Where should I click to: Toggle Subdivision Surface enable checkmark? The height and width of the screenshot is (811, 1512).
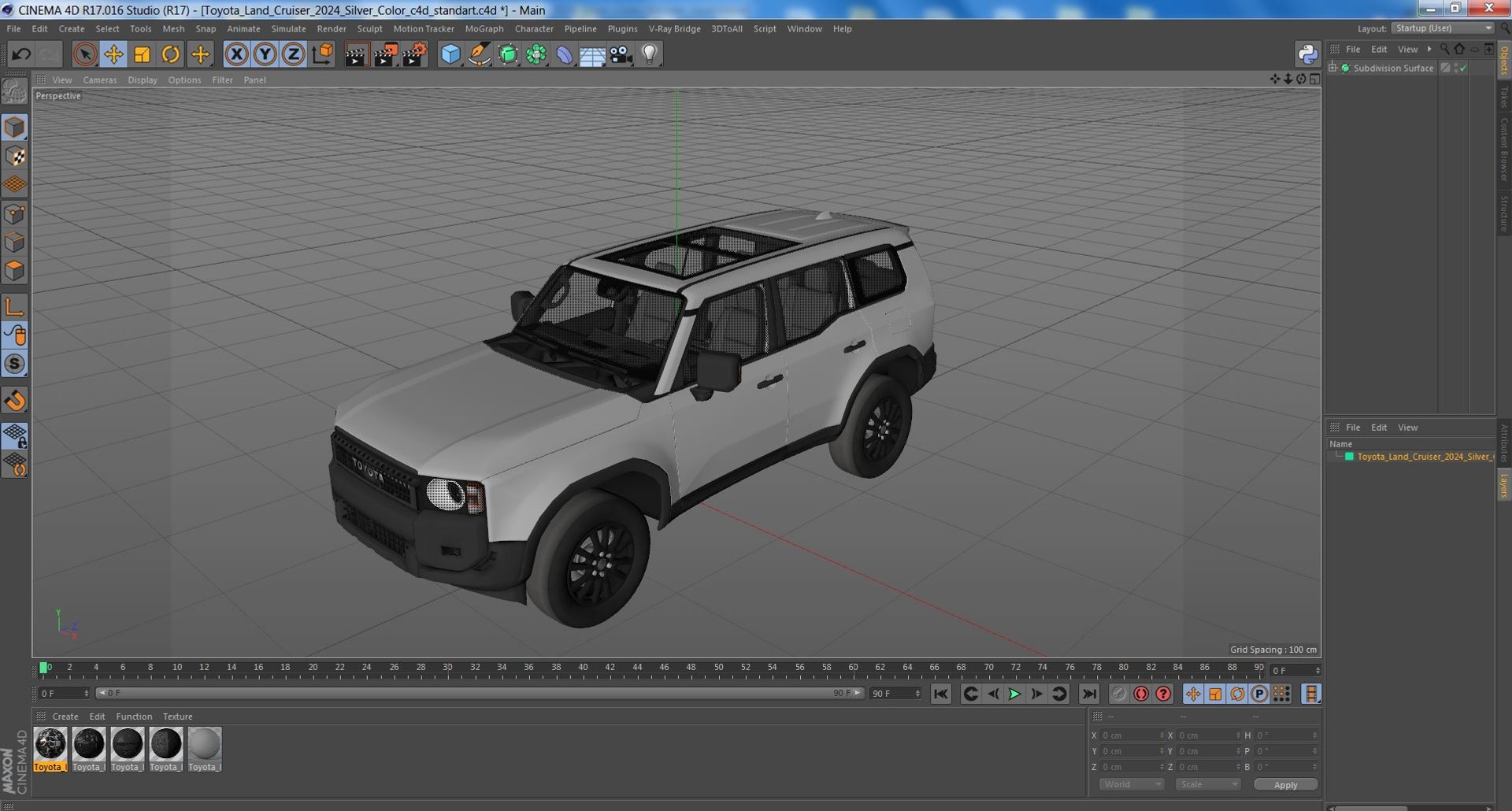coord(1463,69)
